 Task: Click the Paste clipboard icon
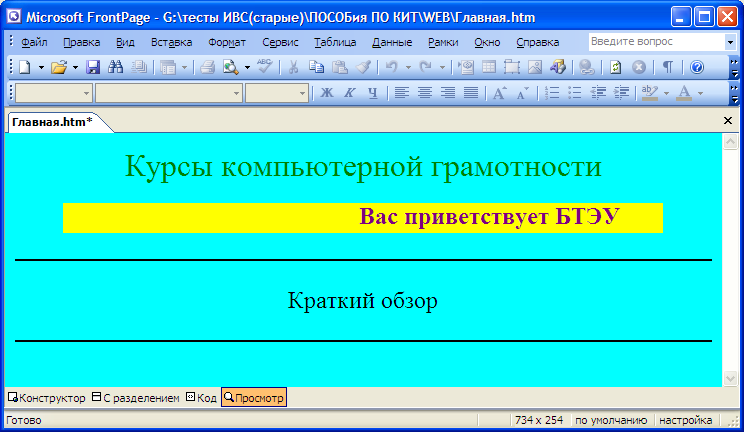tap(340, 67)
